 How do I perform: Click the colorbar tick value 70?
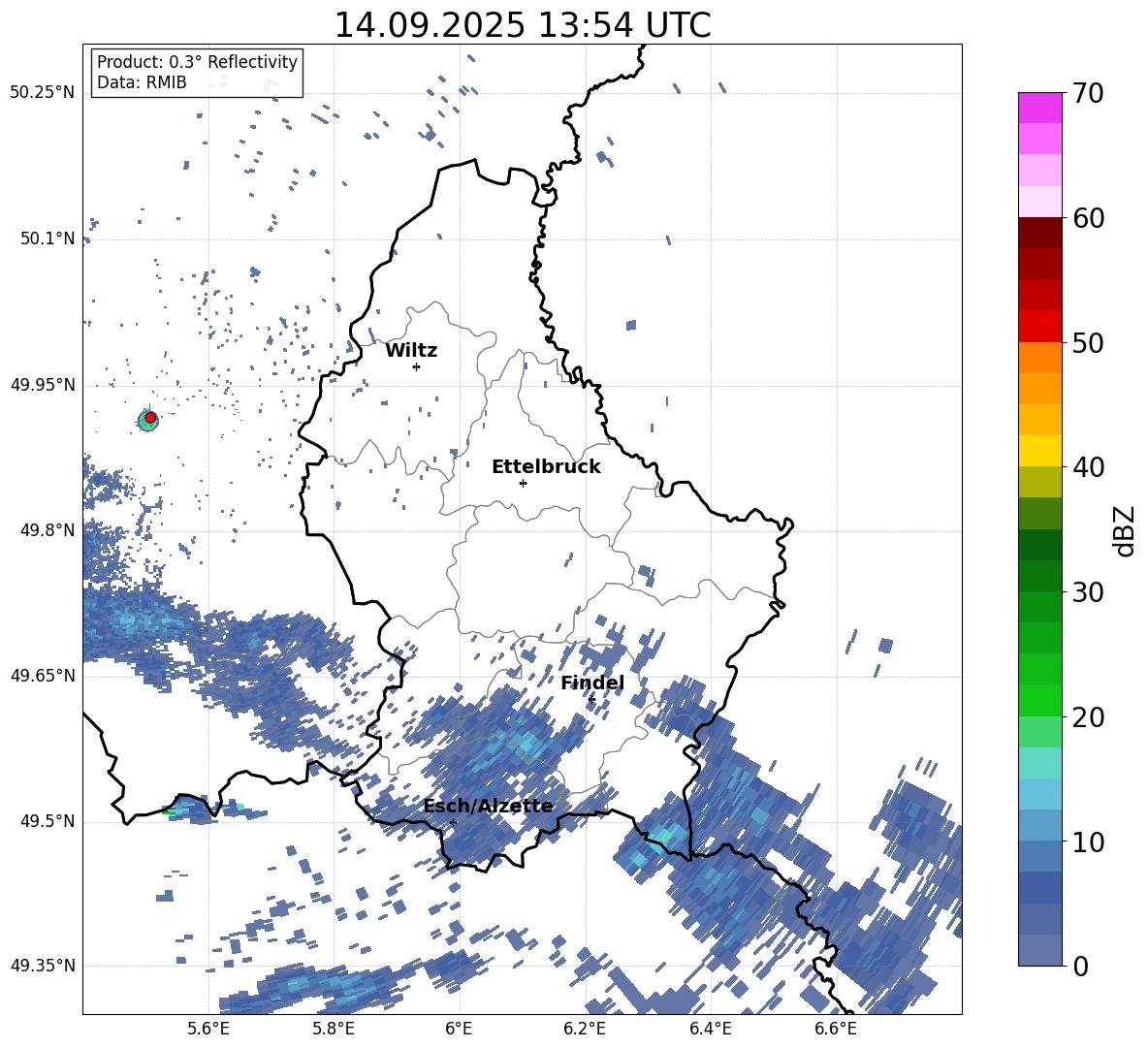(x=1089, y=94)
